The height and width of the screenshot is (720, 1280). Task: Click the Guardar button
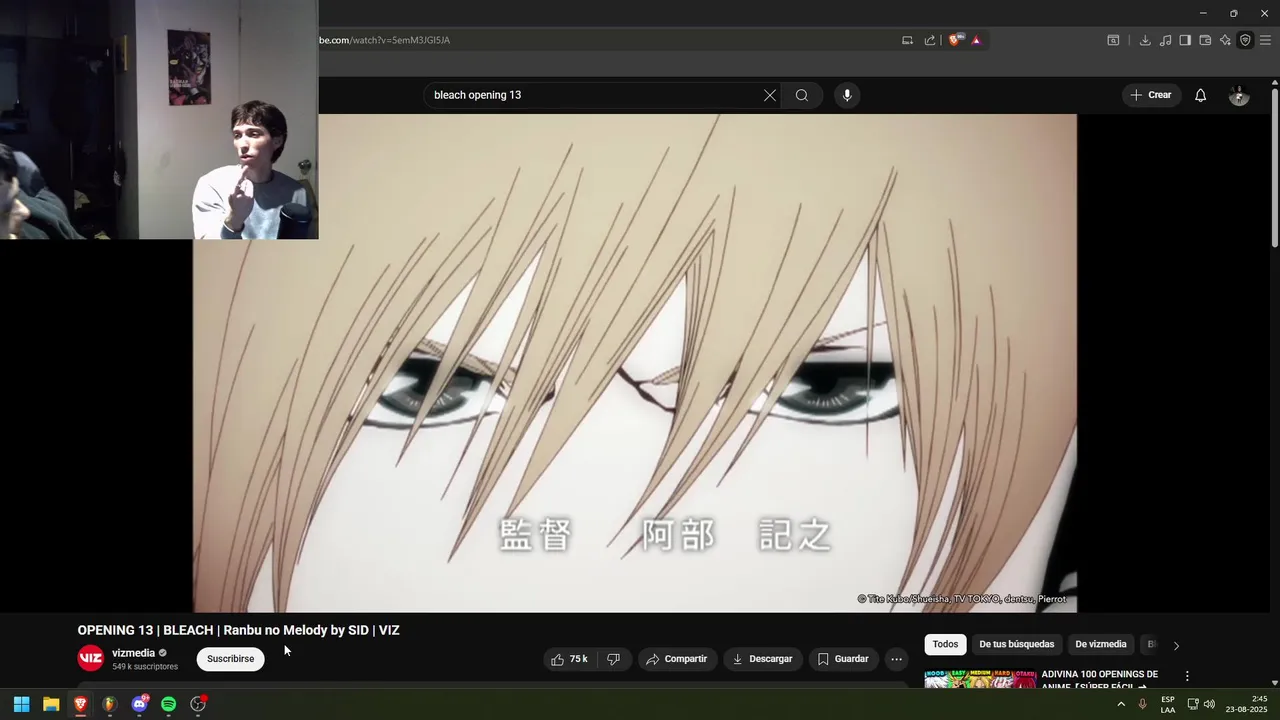click(x=843, y=659)
